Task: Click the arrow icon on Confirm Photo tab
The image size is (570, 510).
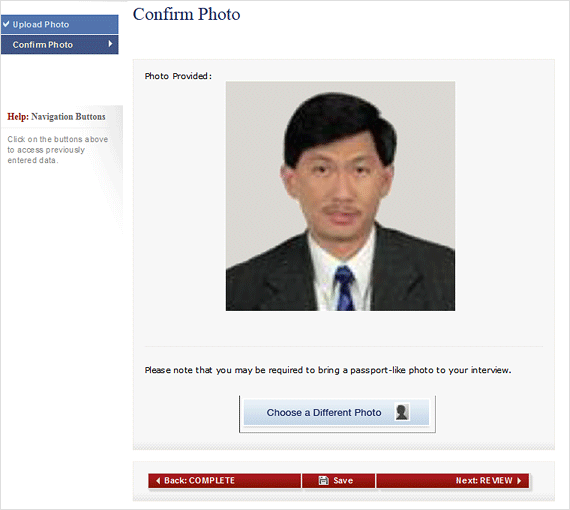Action: click(110, 44)
